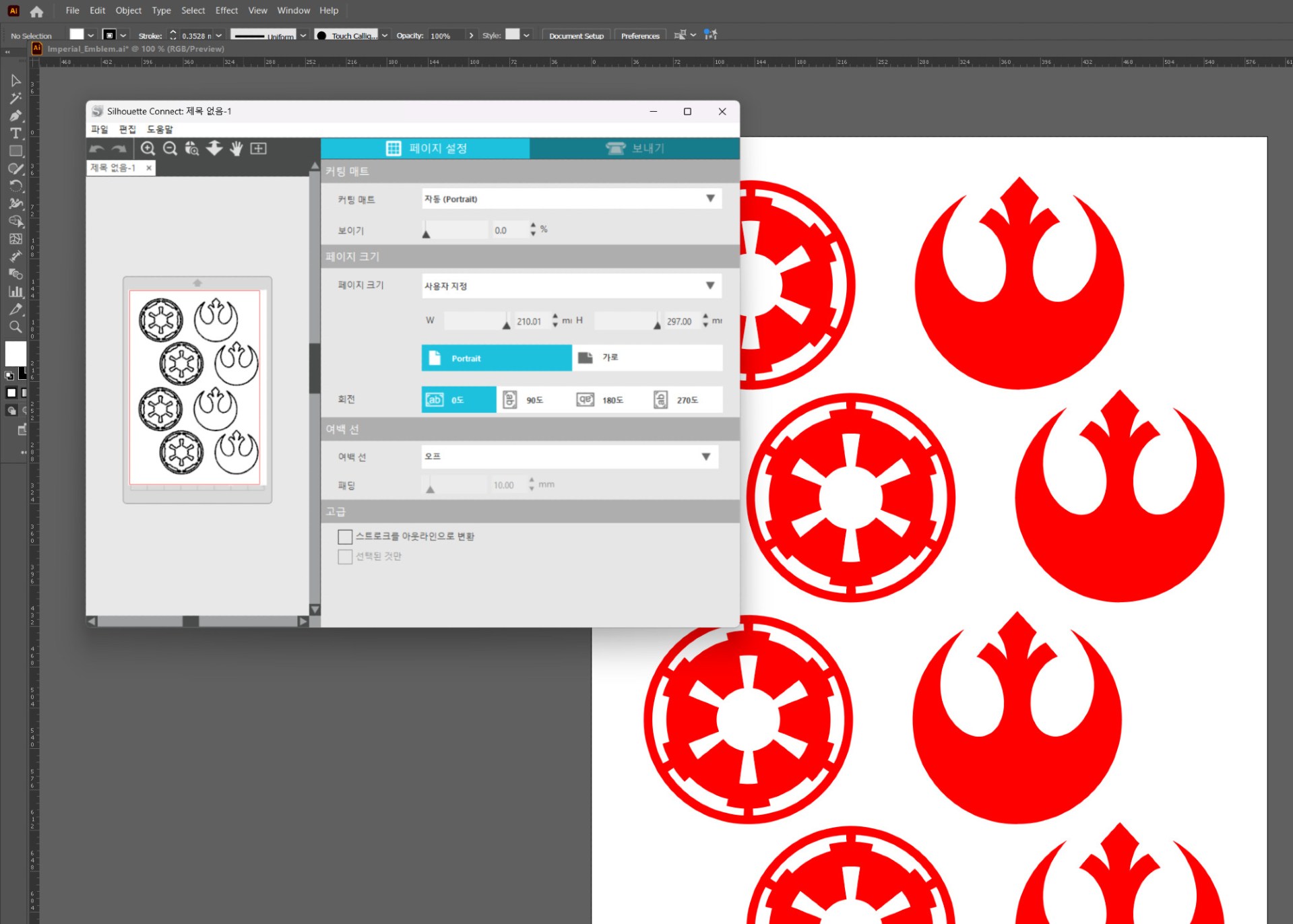Viewport: 1293px width, 924px height.
Task: Click the Document Setup button
Action: tap(575, 36)
